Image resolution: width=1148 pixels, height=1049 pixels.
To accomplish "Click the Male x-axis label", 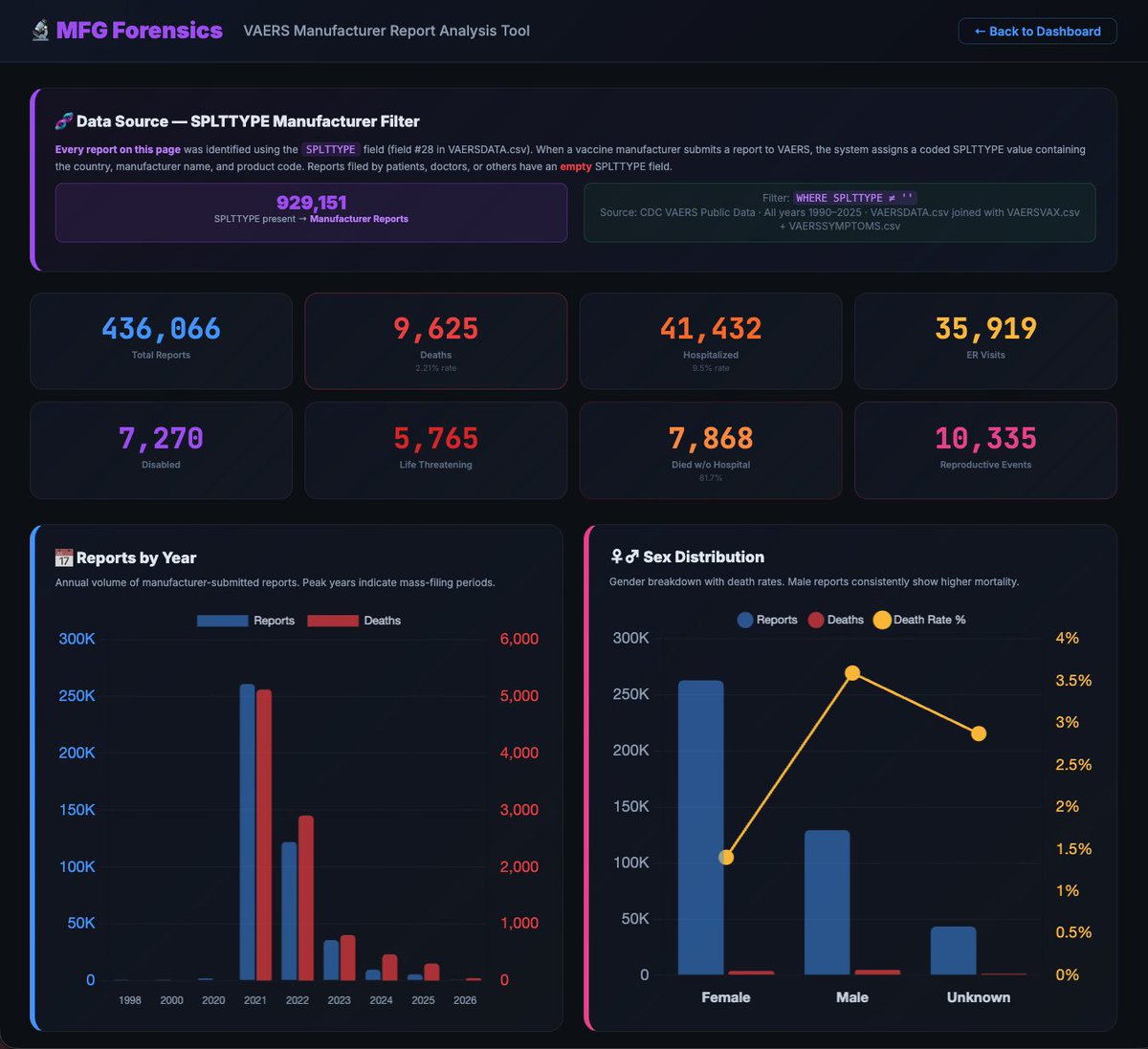I will pos(852,997).
